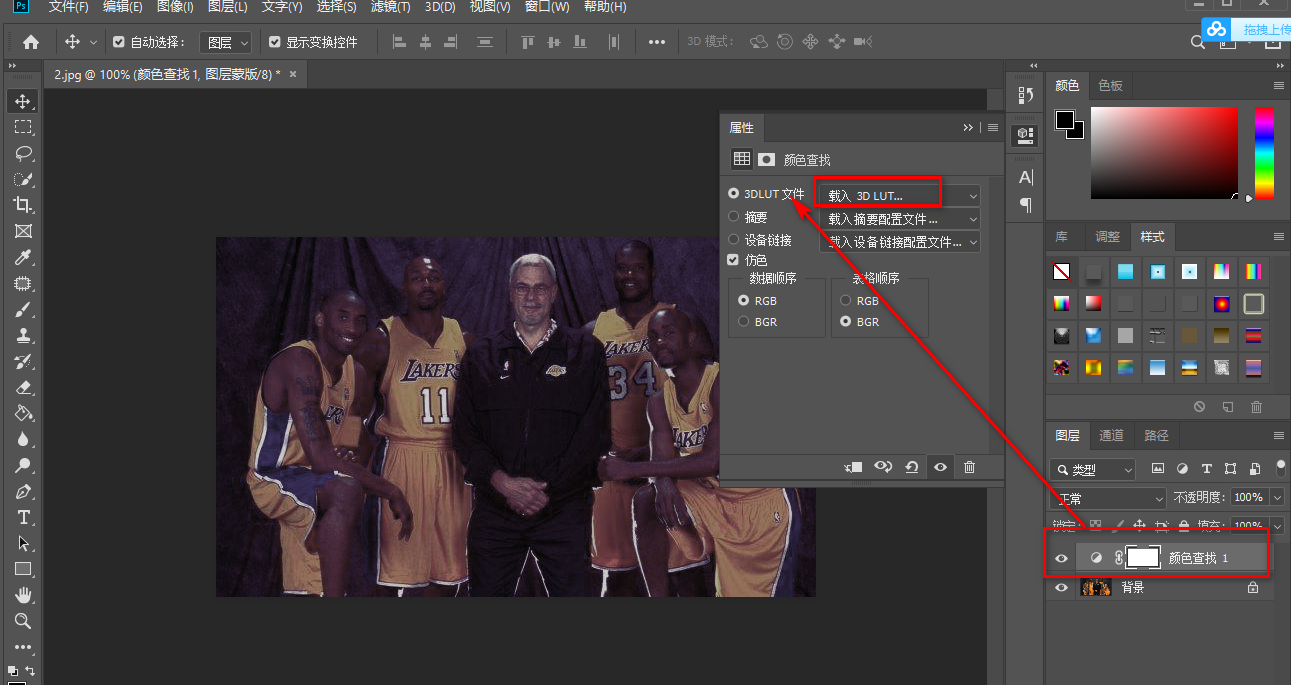Toggle the Auto-Select (自动选择) checkbox

point(119,42)
